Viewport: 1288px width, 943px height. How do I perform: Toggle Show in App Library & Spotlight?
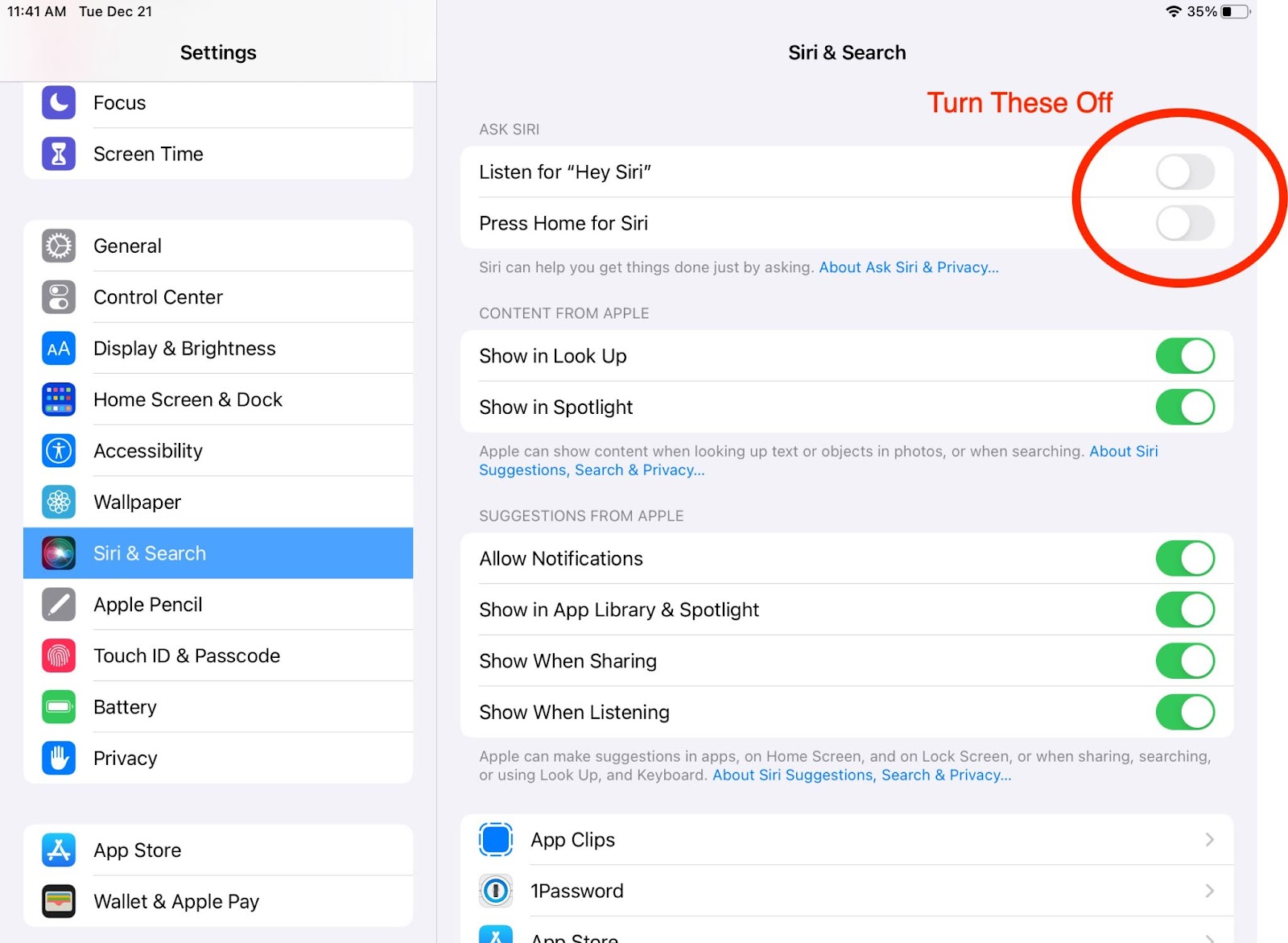pos(1185,610)
